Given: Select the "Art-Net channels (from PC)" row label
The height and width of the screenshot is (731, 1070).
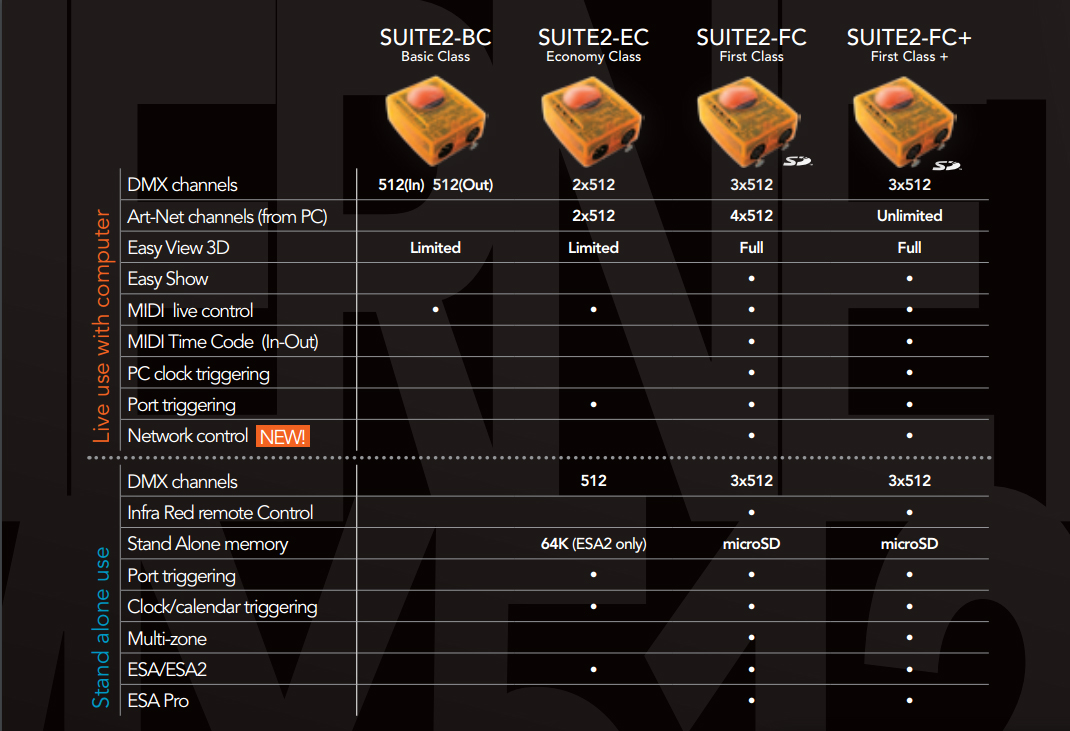Looking at the screenshot, I should (227, 217).
